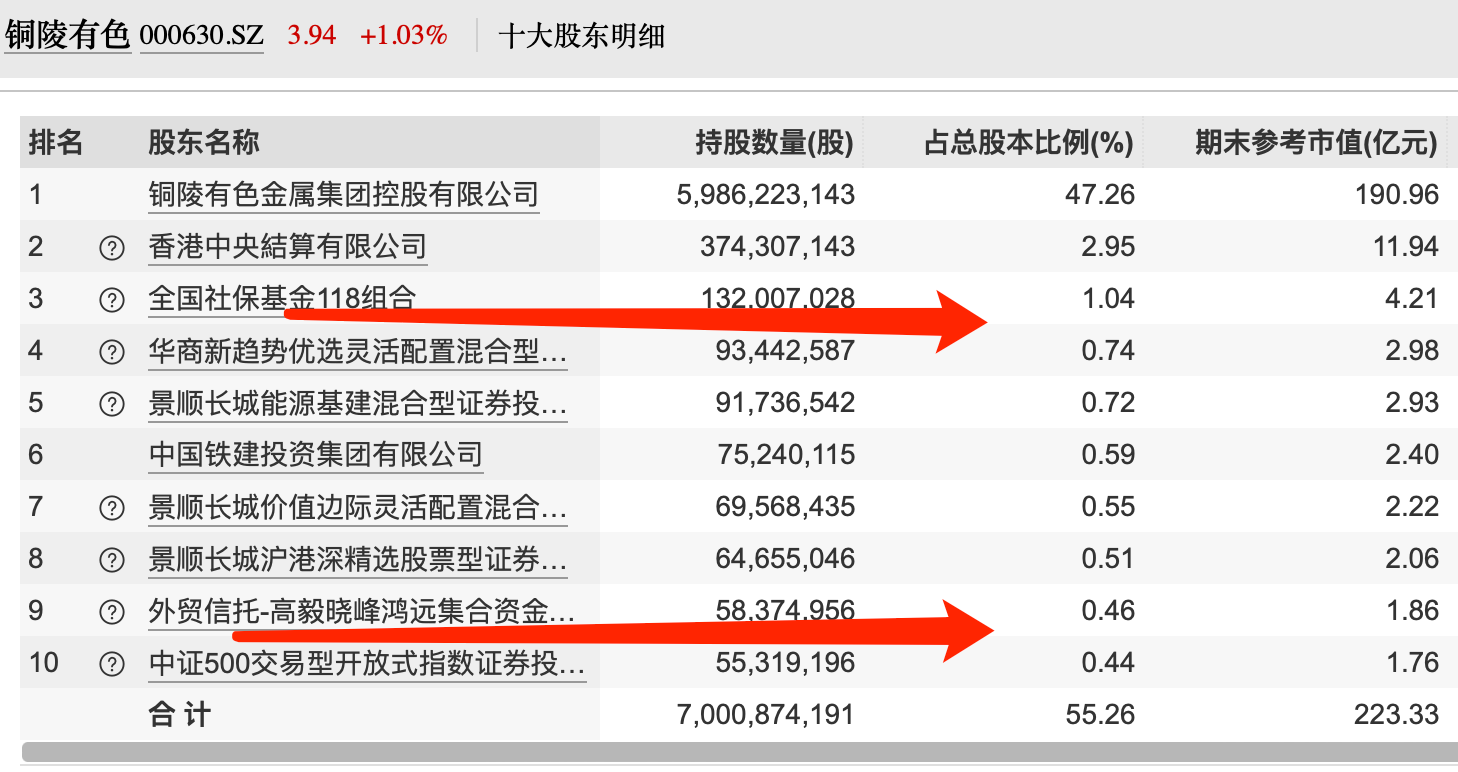Click help icon beside 中证500交易型开放式指数证券投

tap(112, 663)
